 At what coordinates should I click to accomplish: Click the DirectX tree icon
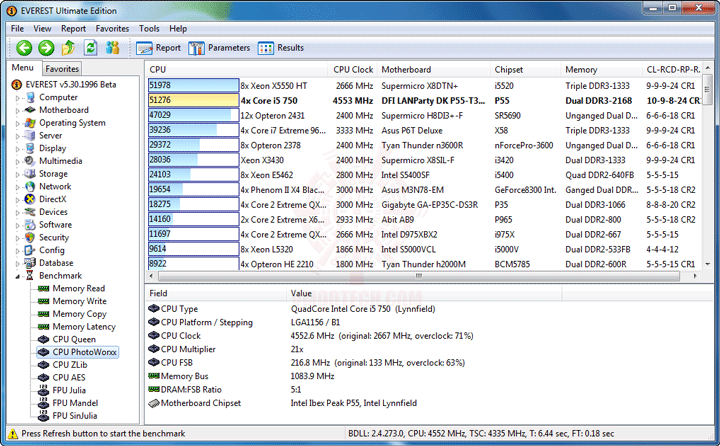pyautogui.click(x=30, y=199)
